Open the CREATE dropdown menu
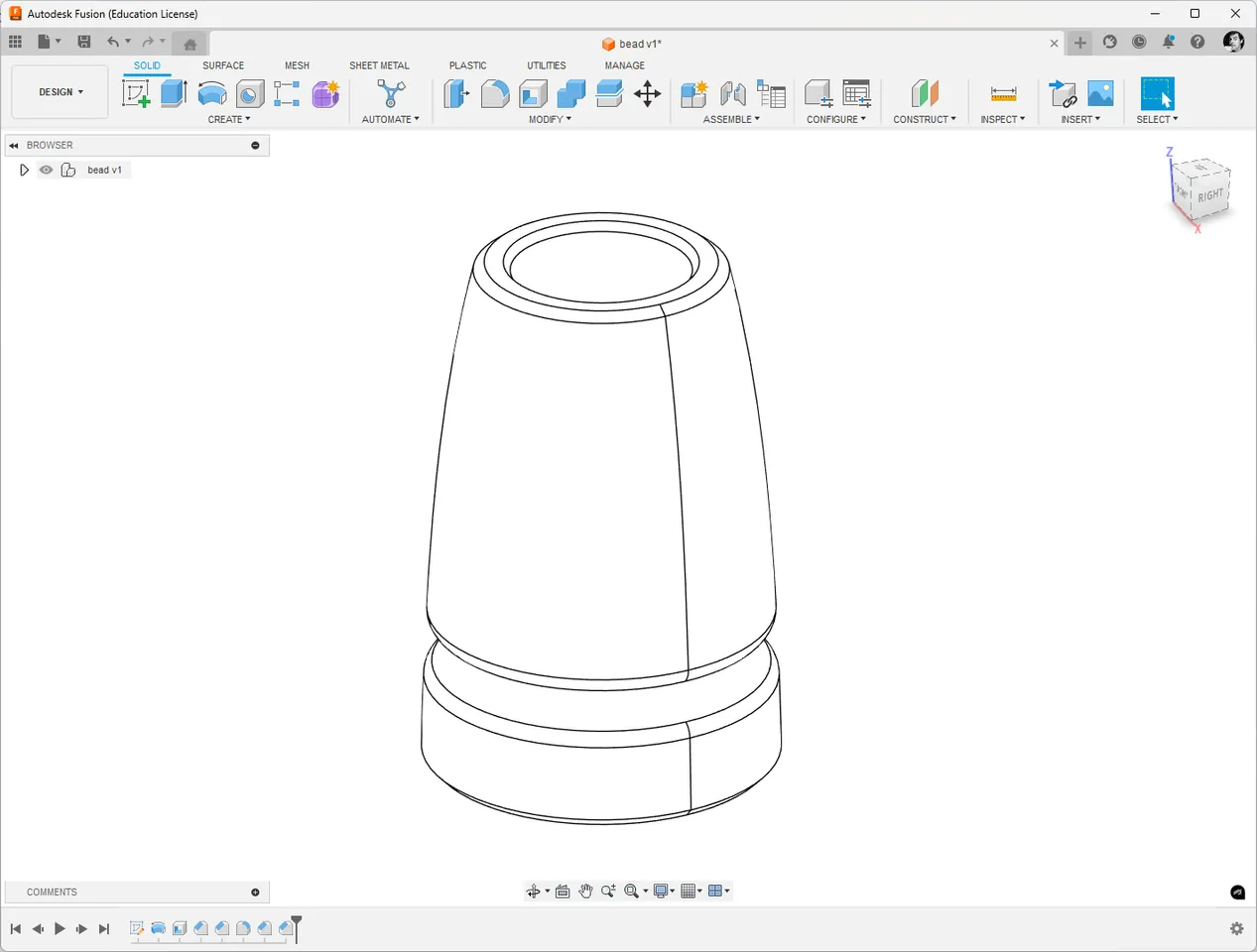Screen dimensions: 1257x952 point(229,119)
